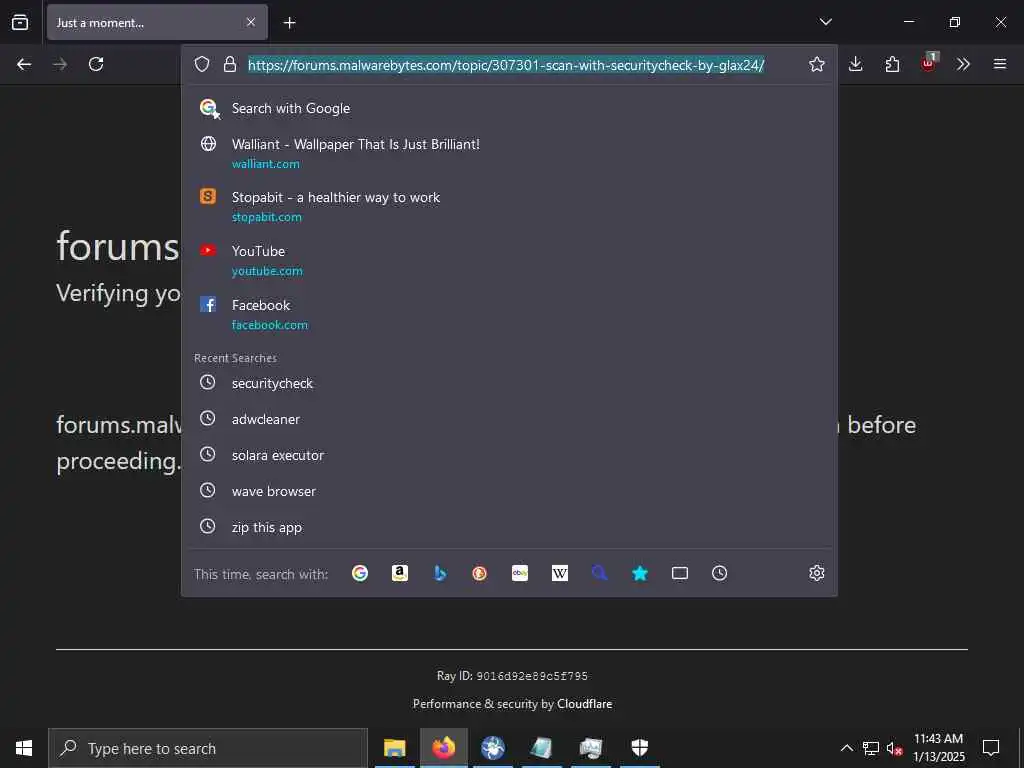Open the stopabit.com link
The height and width of the screenshot is (768, 1024).
click(266, 217)
